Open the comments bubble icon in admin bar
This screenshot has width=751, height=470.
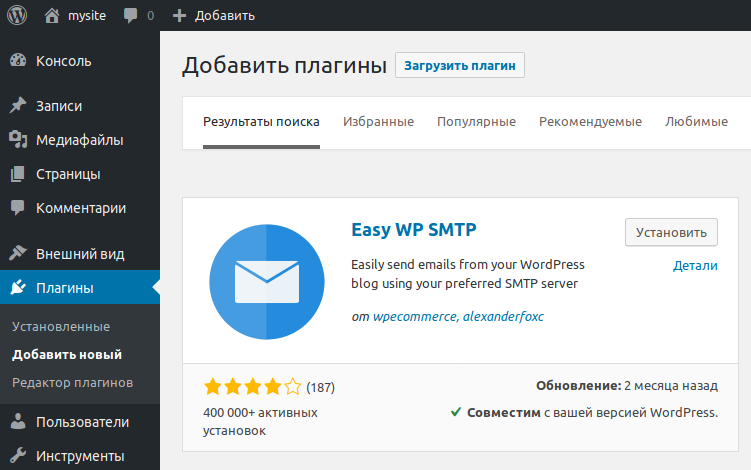130,15
